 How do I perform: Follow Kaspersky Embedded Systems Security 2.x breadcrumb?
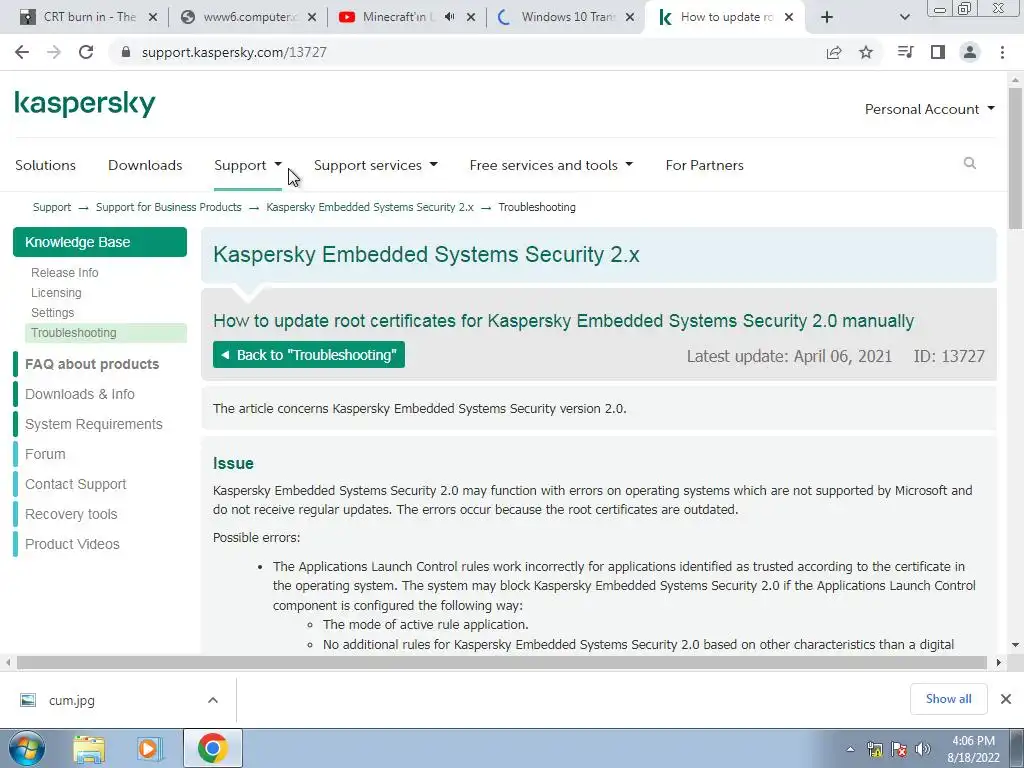click(370, 207)
